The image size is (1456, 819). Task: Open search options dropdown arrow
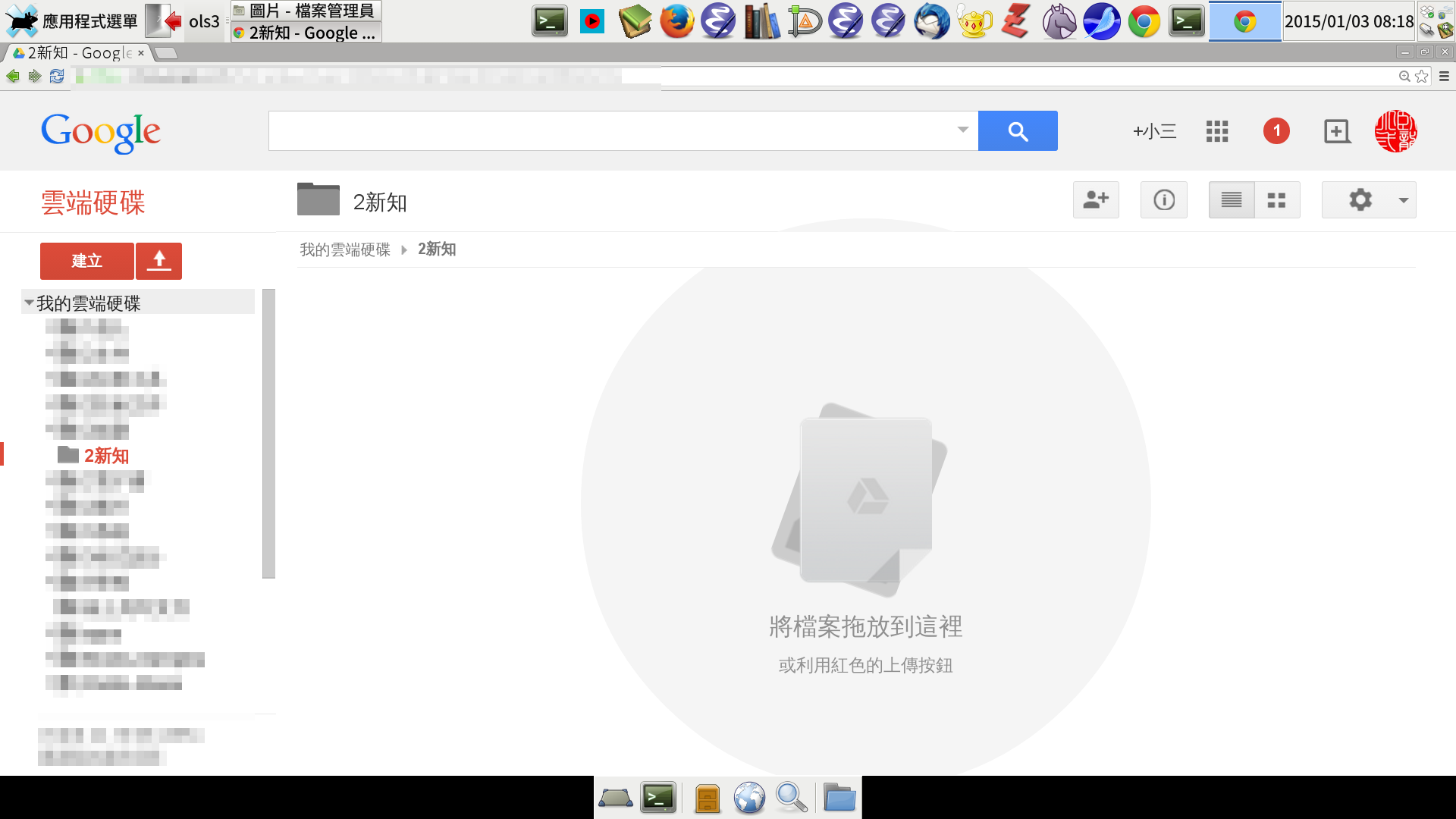point(962,130)
